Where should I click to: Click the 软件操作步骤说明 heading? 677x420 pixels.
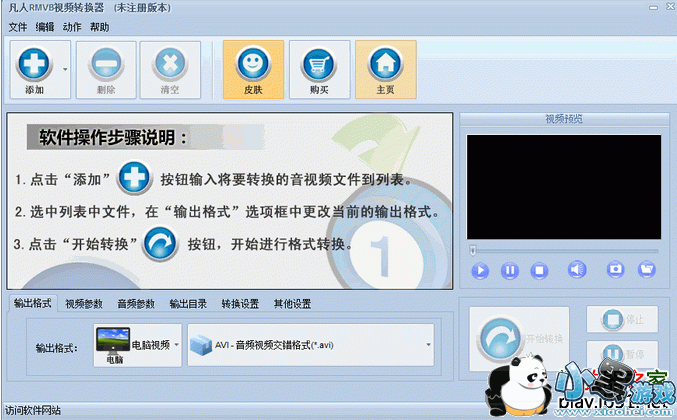113,138
